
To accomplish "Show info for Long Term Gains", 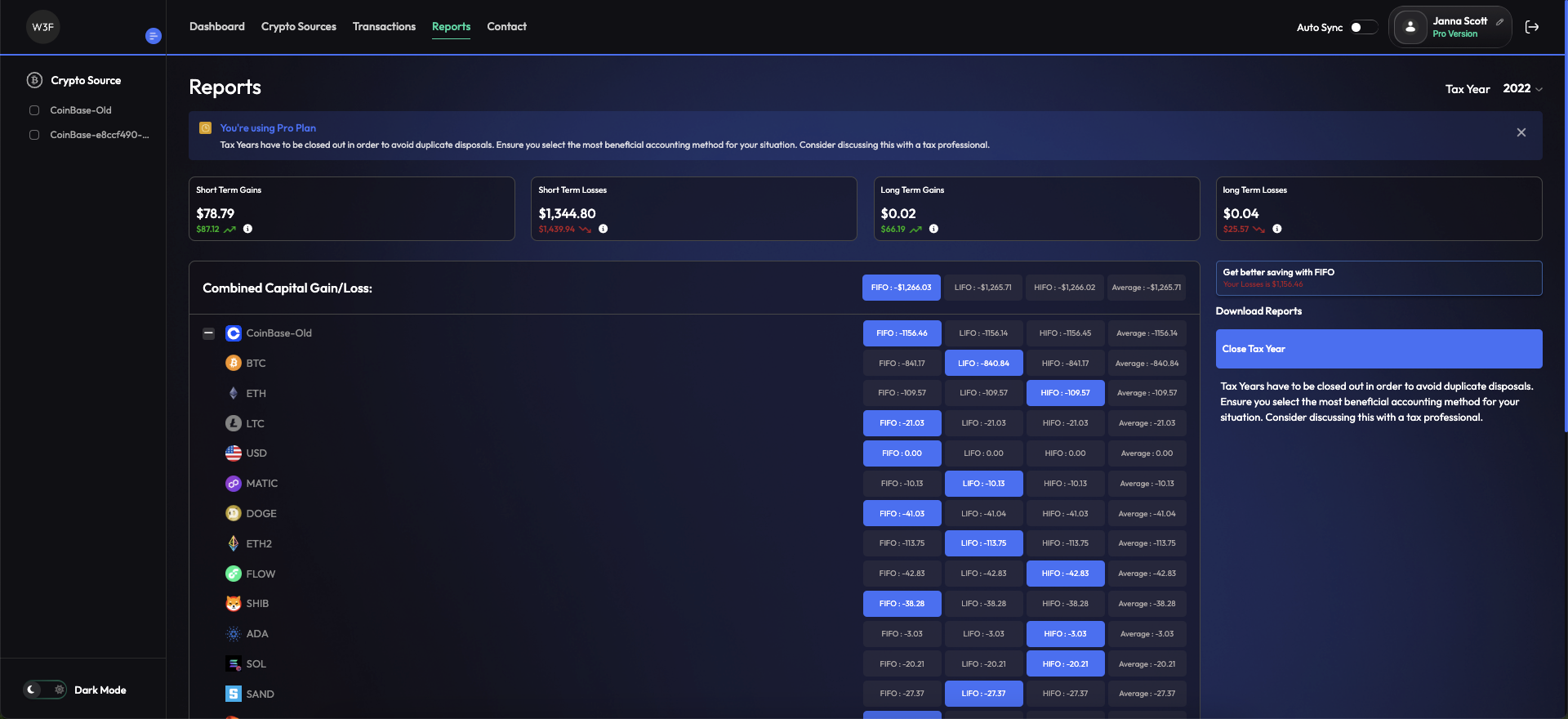I will click(933, 229).
